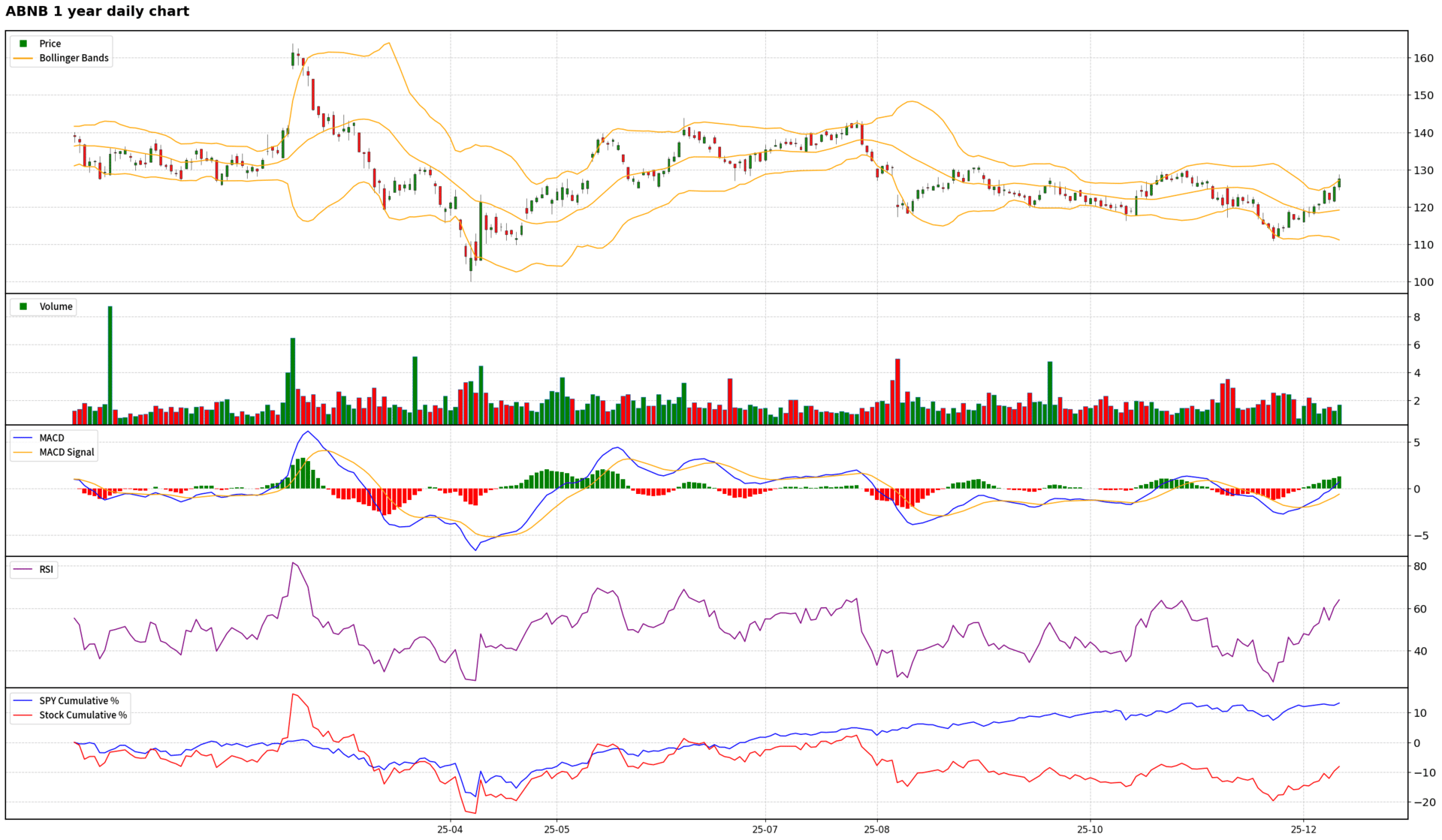Click the 25-04 date axis label

(x=450, y=829)
